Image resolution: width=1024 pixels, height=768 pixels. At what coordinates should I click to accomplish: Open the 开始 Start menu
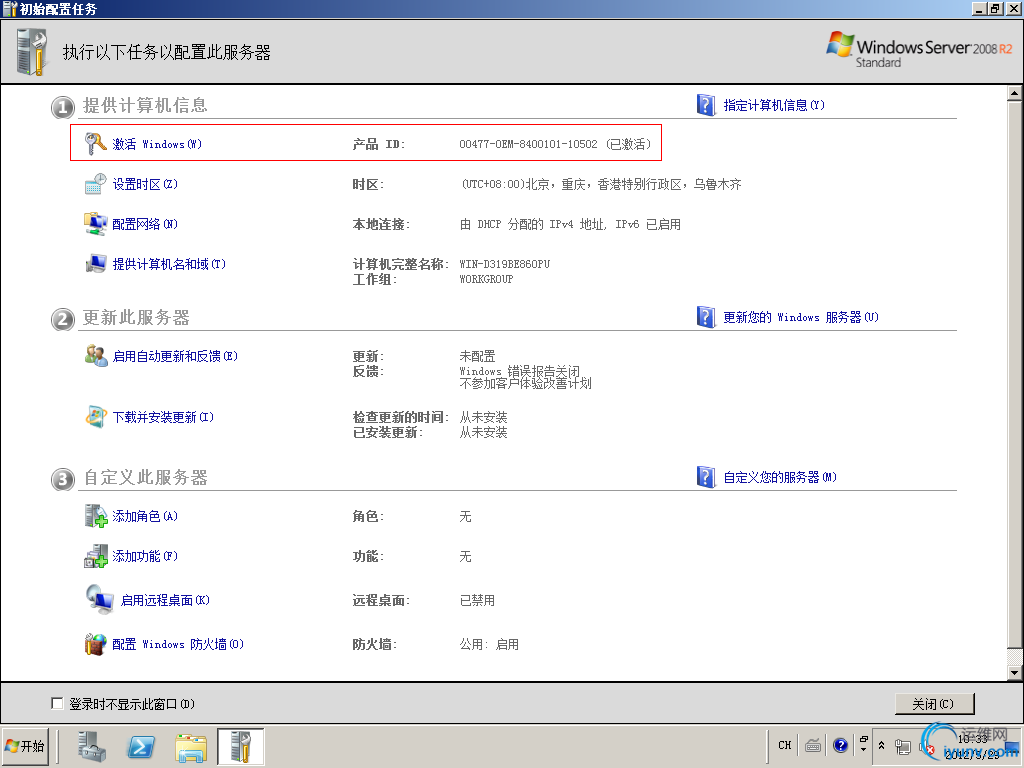pyautogui.click(x=25, y=746)
